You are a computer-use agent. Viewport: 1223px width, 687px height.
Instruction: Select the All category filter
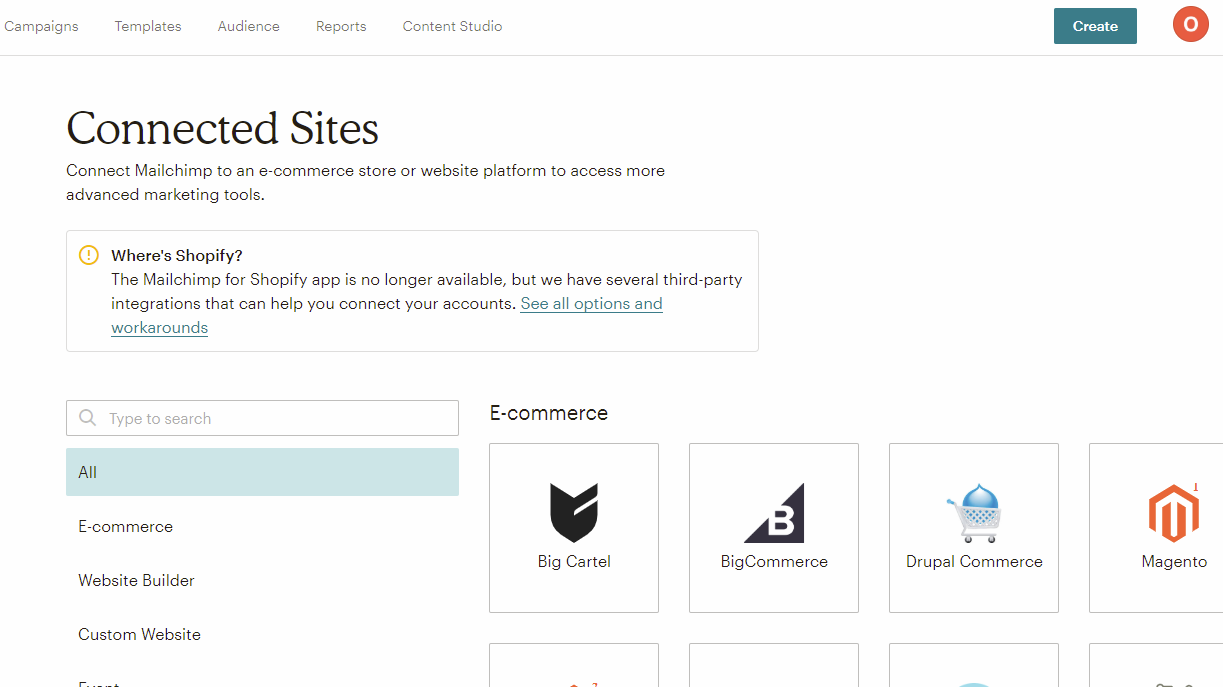[x=262, y=472]
